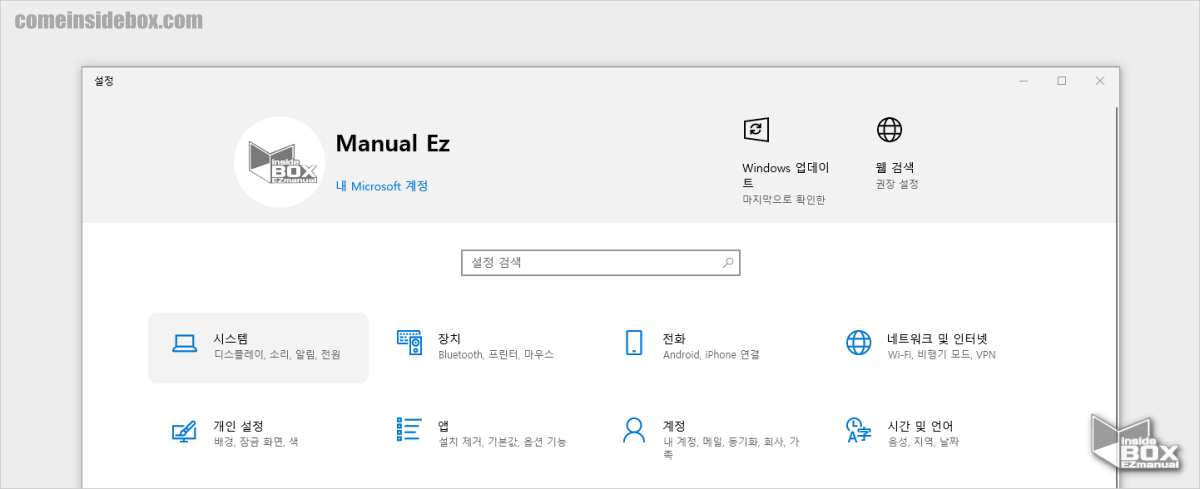This screenshot has width=1200, height=489.
Task: Click the Manual Ez account name
Action: click(393, 143)
